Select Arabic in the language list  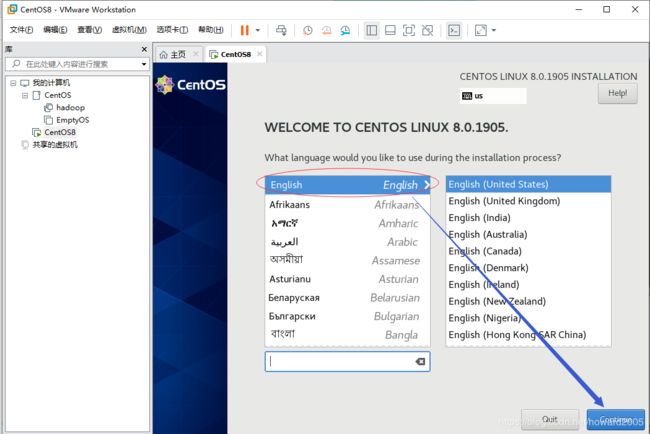pyautogui.click(x=347, y=242)
